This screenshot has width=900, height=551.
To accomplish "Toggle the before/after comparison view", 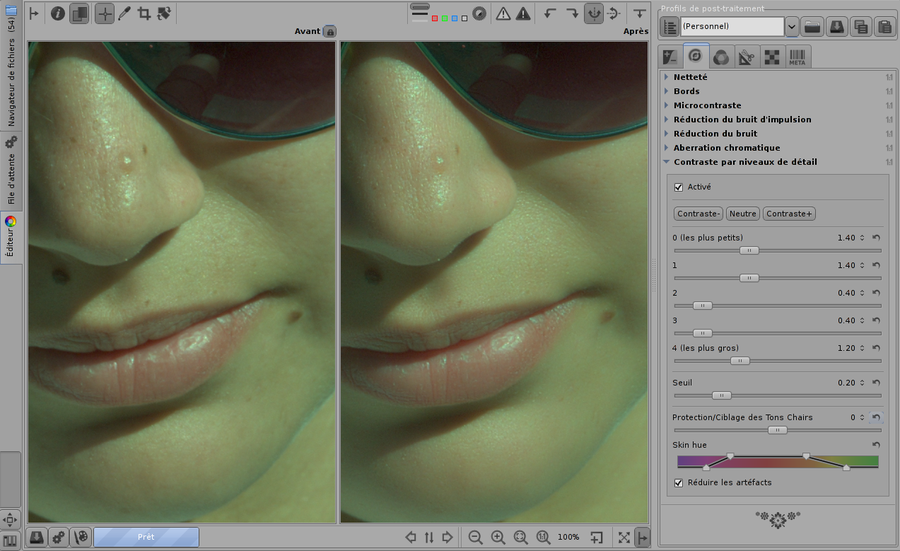I will 80,14.
